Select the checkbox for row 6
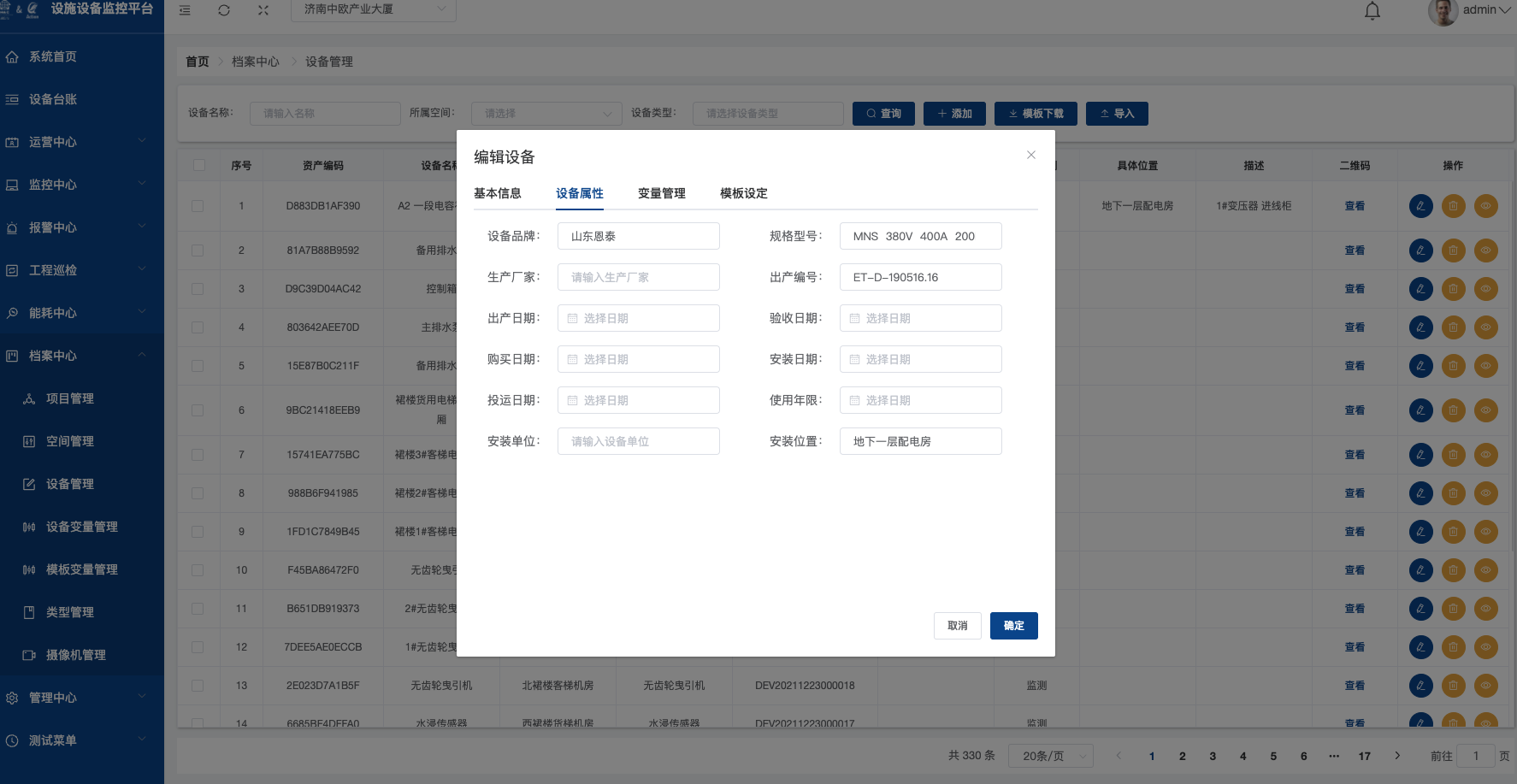Viewport: 1517px width, 784px height. coord(198,410)
